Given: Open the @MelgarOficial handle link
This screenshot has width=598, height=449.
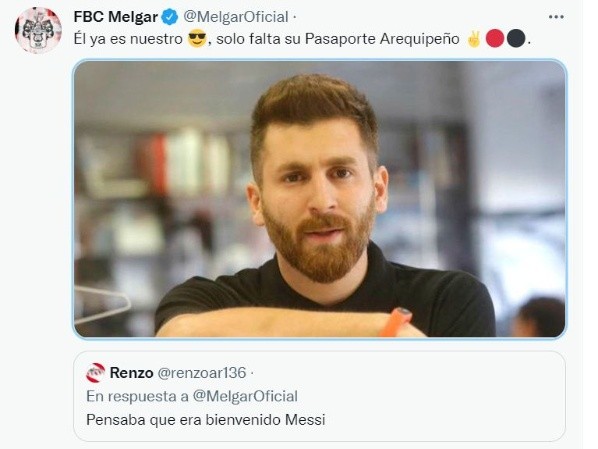Looking at the screenshot, I should click(x=236, y=17).
